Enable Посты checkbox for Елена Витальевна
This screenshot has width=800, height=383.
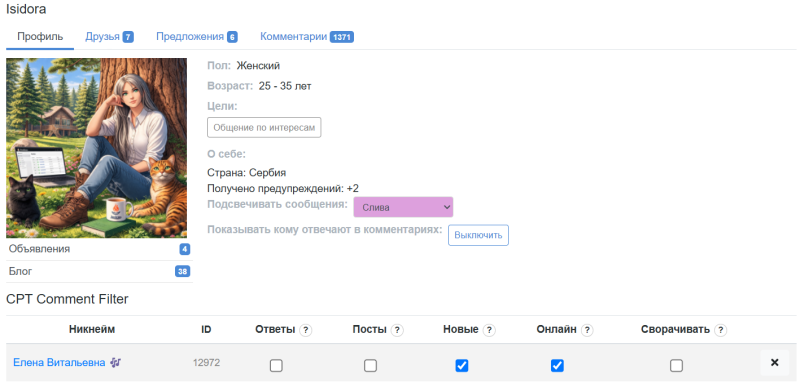point(370,365)
